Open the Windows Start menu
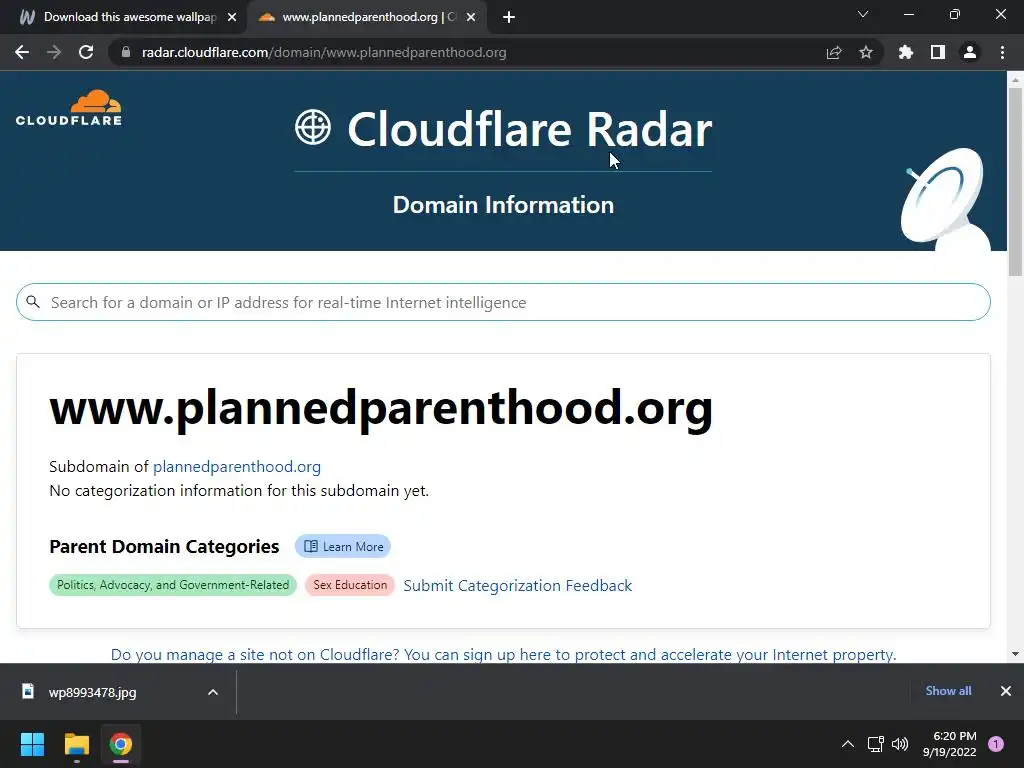This screenshot has width=1024, height=768. (x=32, y=744)
